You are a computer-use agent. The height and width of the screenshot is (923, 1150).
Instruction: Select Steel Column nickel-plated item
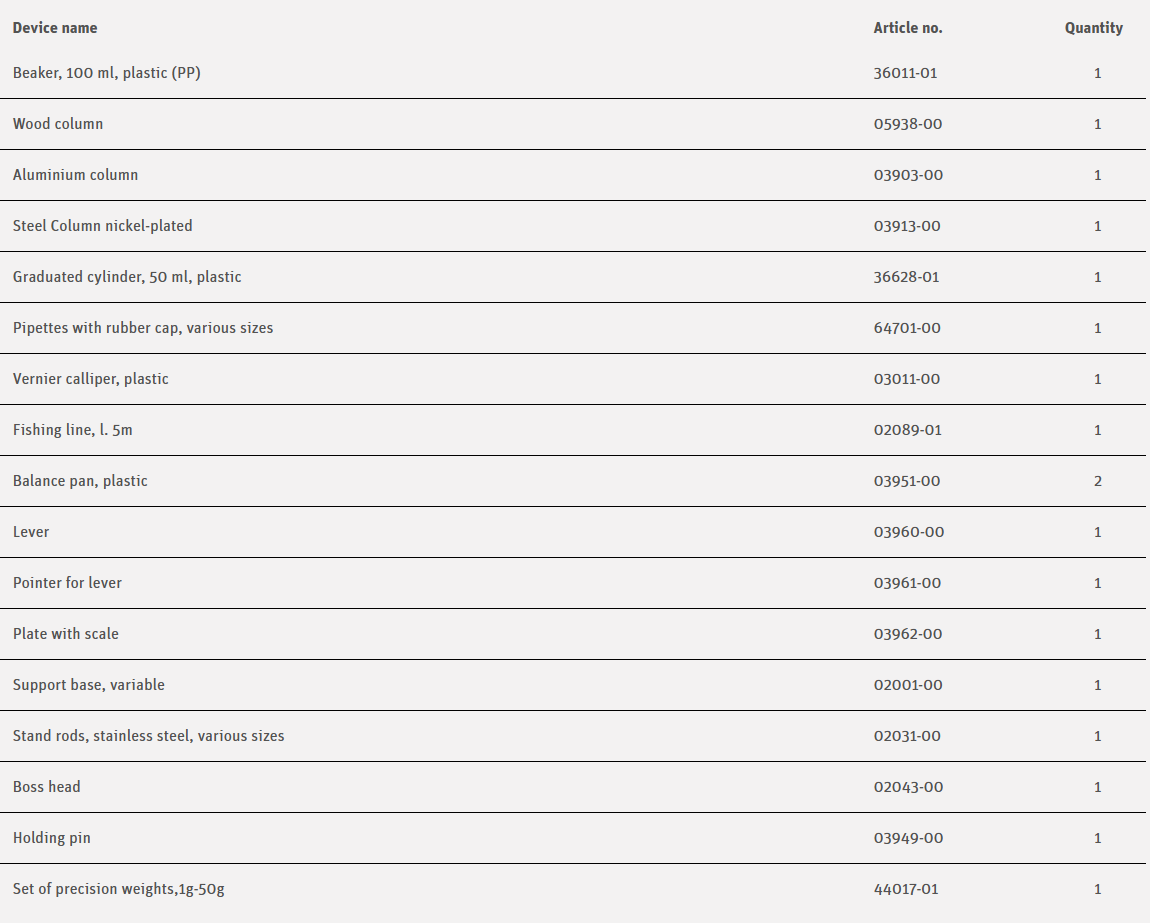click(x=103, y=226)
